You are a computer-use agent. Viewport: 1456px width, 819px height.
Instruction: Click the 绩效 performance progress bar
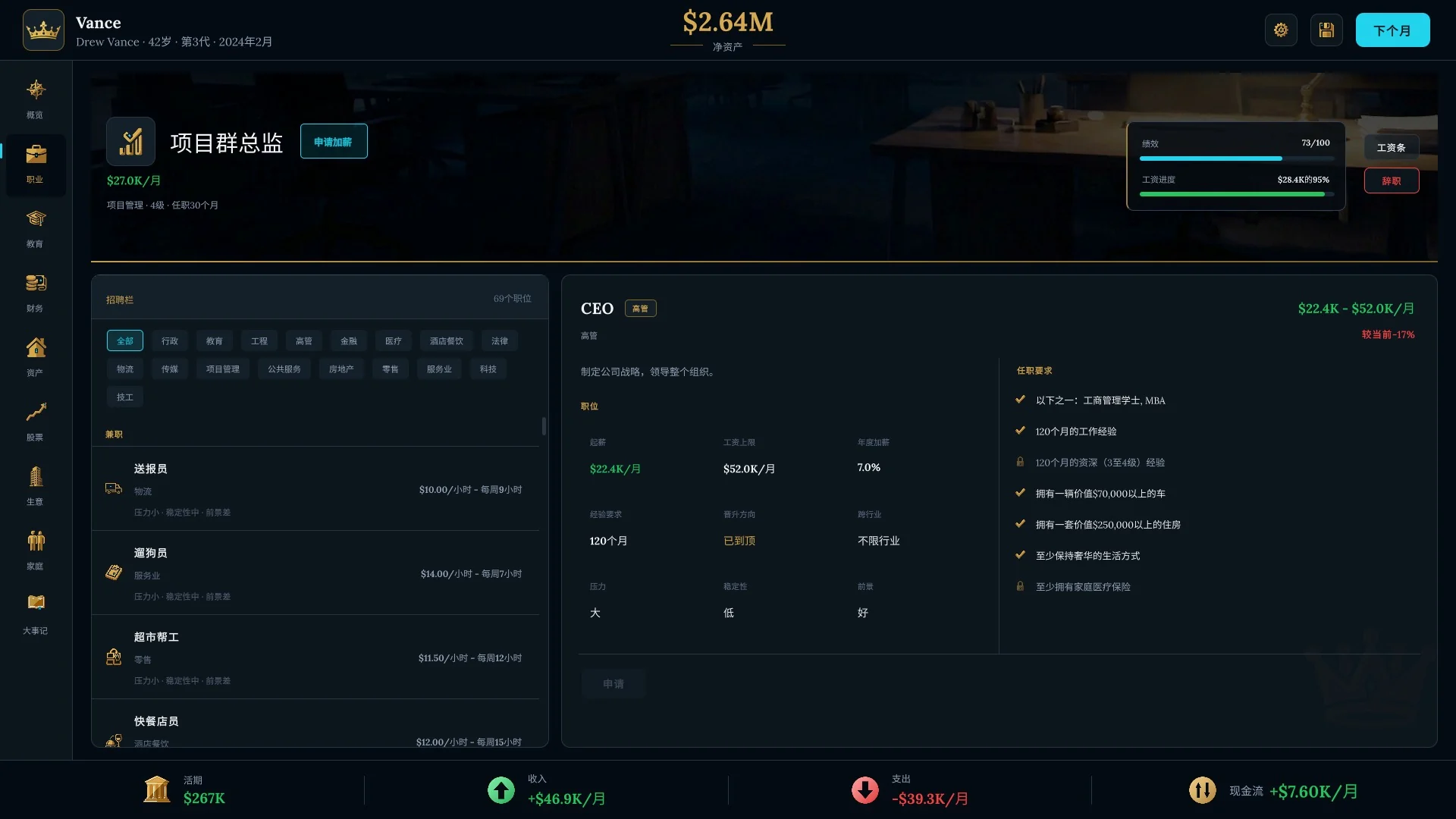tap(1237, 158)
